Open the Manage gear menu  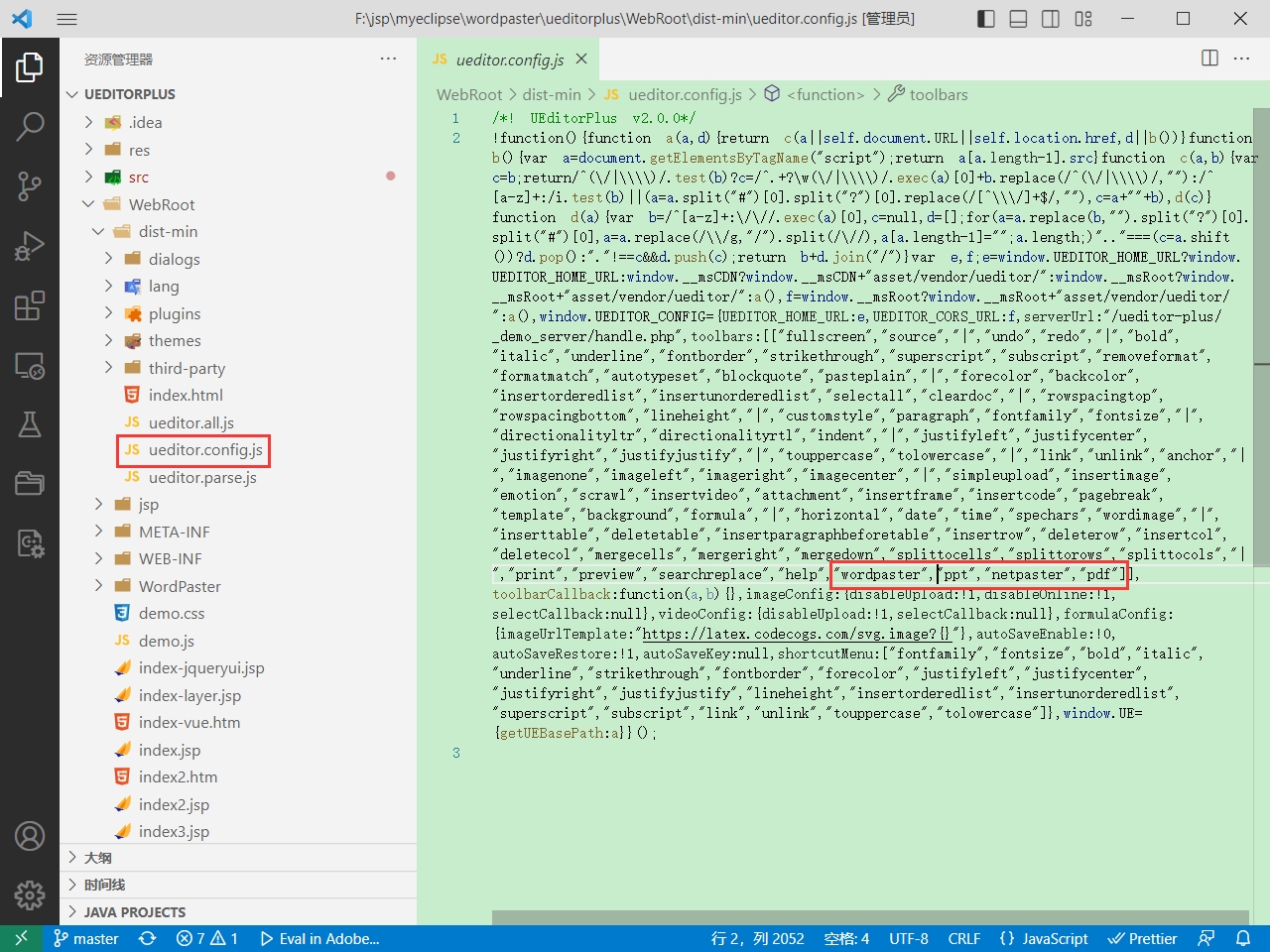coord(30,895)
